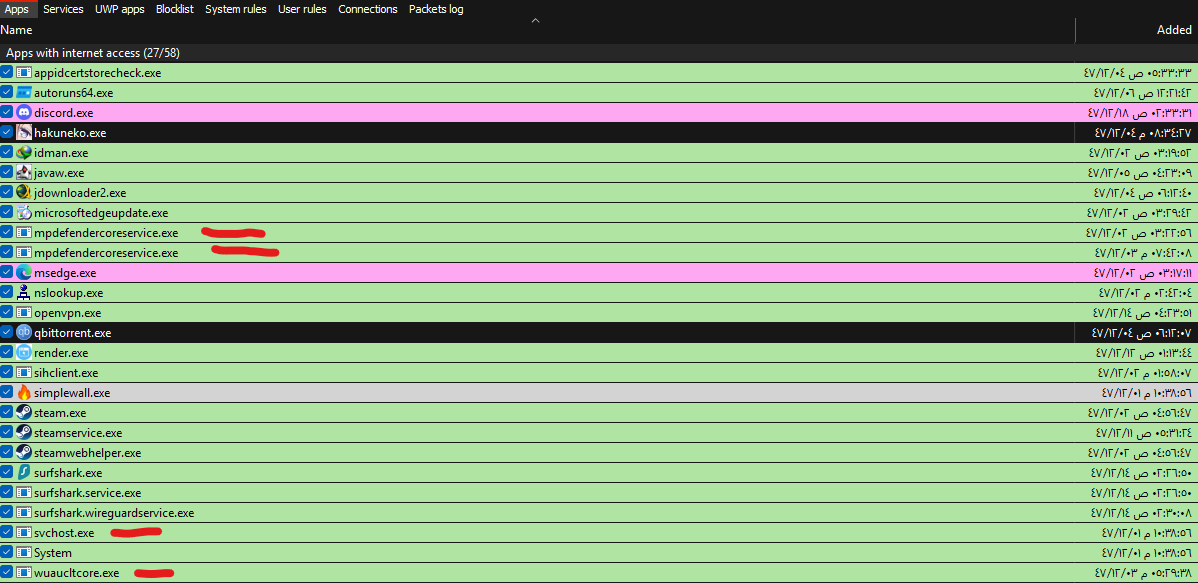1198x583 pixels.
Task: Click the steam.exe icon
Action: (x=24, y=413)
